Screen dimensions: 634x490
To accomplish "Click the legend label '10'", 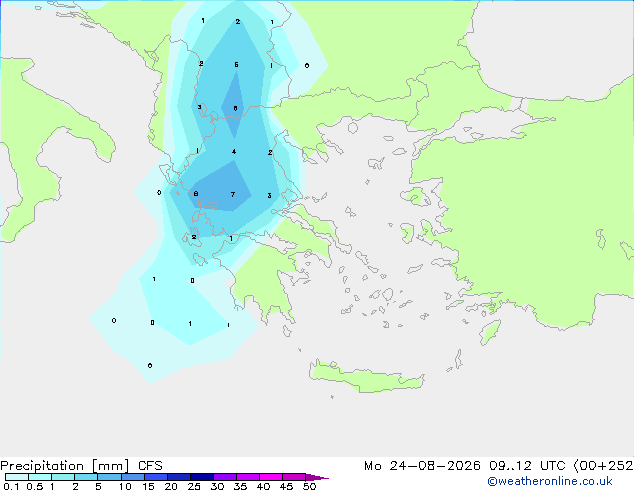I will (125, 486).
